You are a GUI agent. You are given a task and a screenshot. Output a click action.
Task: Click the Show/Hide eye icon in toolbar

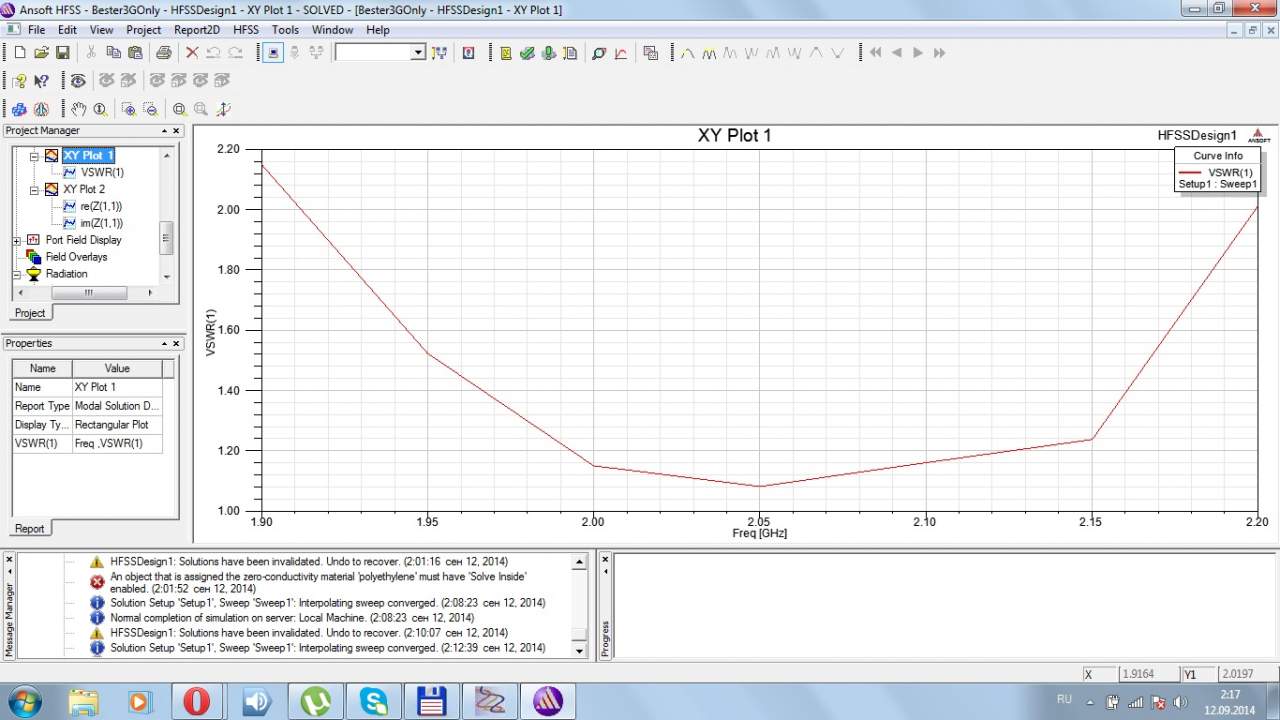(78, 81)
